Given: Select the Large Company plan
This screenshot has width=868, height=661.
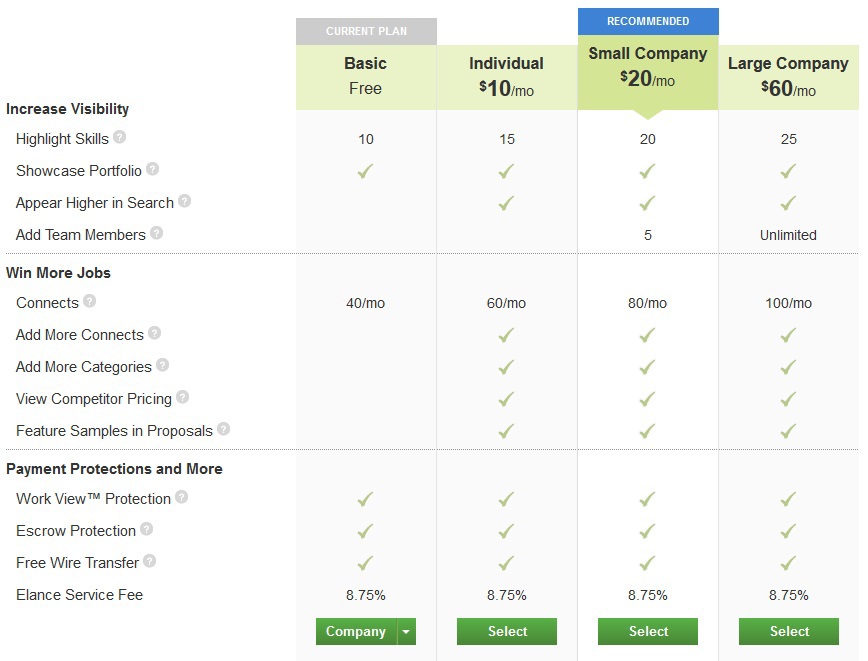Looking at the screenshot, I should (789, 631).
